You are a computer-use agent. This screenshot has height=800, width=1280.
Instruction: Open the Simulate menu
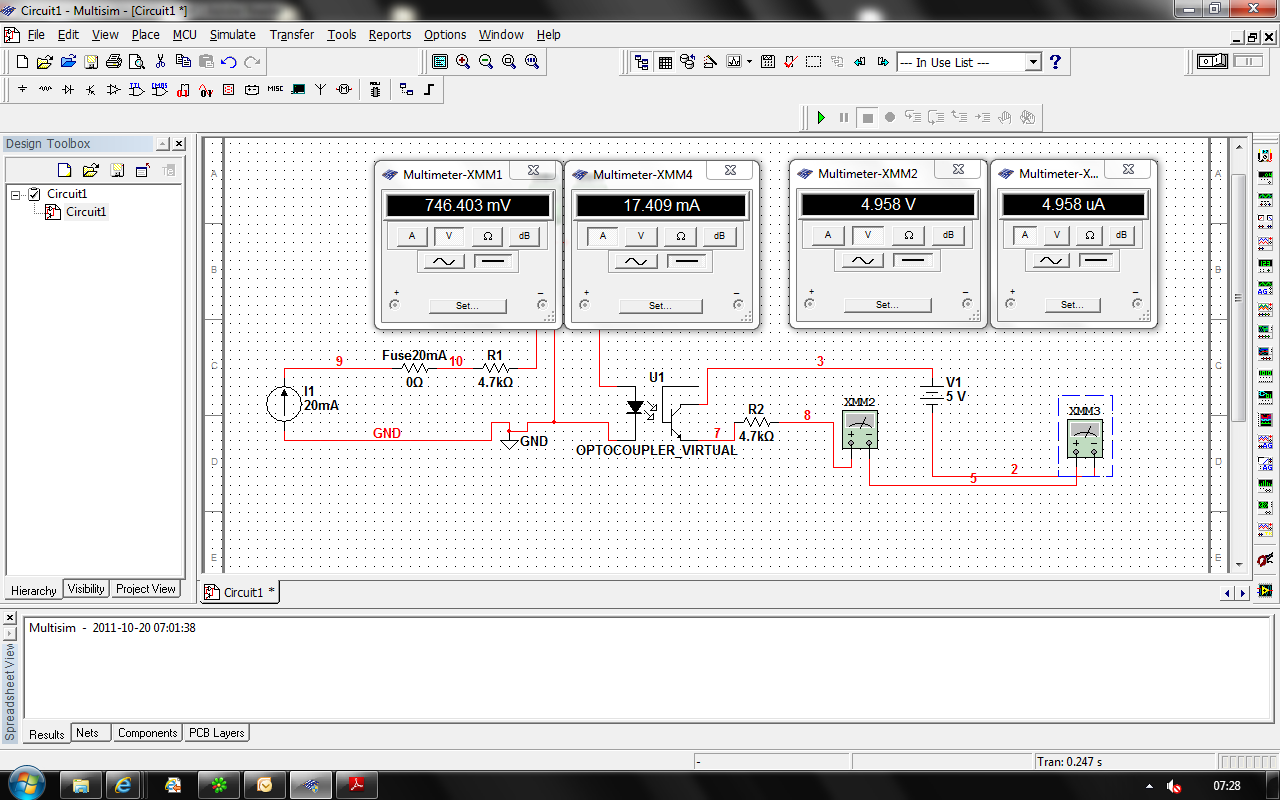[x=232, y=34]
